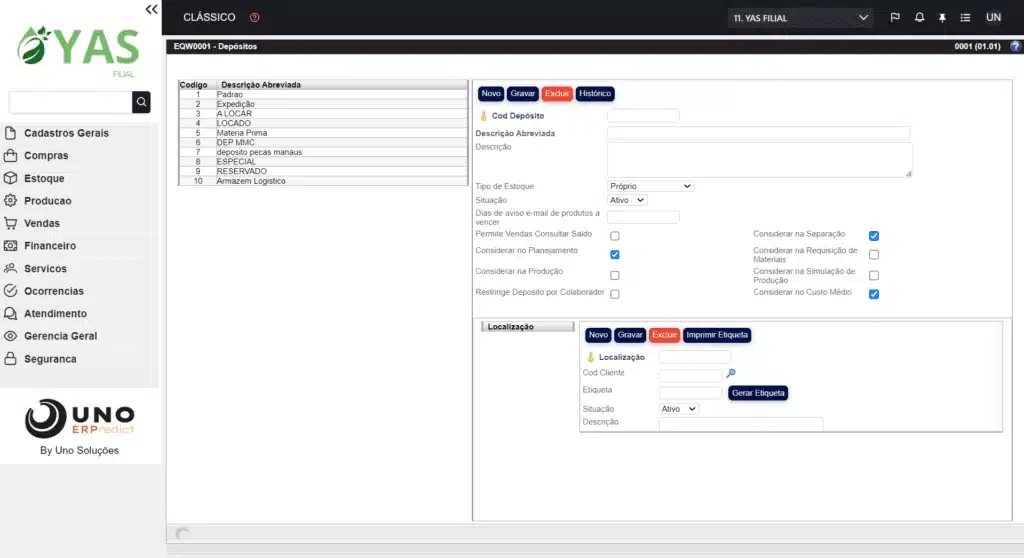The width and height of the screenshot is (1024, 558).
Task: Click the Cod Cliente input field
Action: click(690, 376)
